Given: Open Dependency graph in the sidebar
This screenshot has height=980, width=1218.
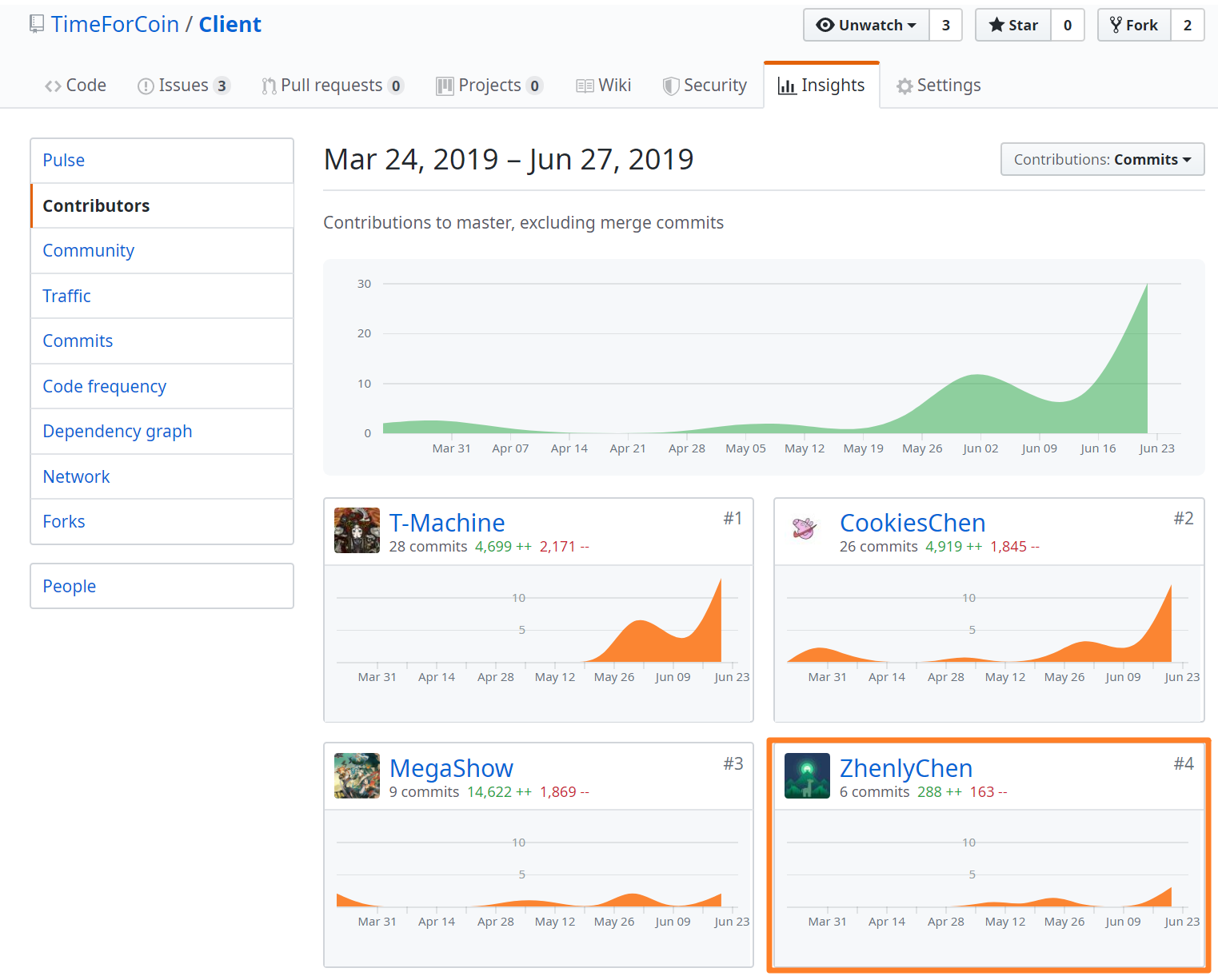Looking at the screenshot, I should (x=162, y=431).
